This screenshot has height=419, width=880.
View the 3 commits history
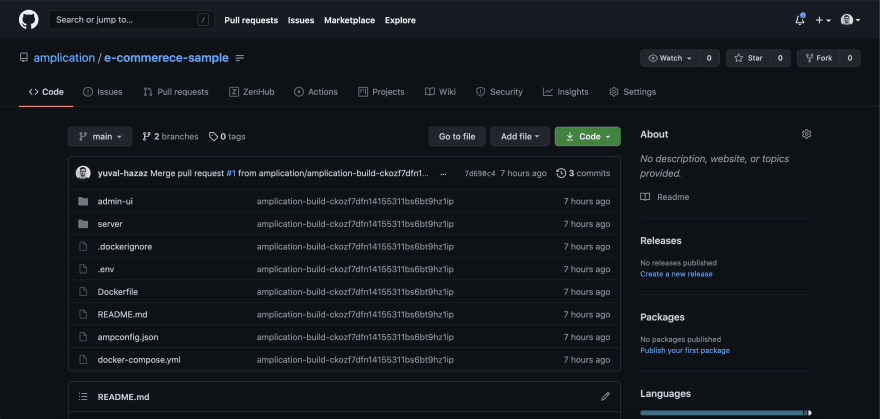(583, 173)
